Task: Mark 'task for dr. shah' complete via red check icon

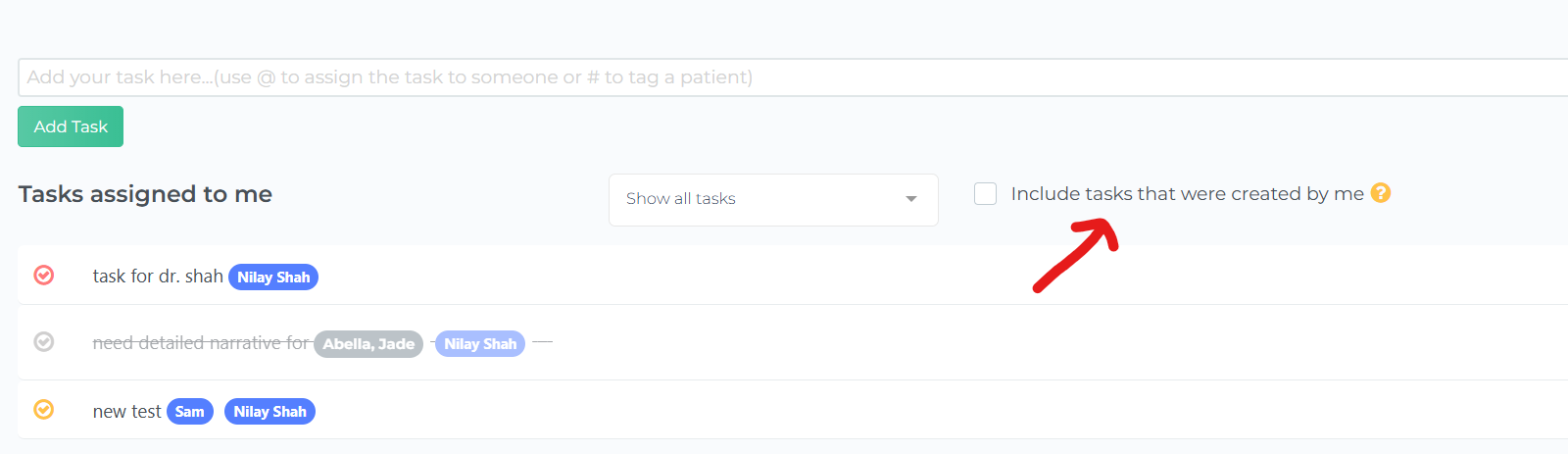Action: click(x=44, y=275)
